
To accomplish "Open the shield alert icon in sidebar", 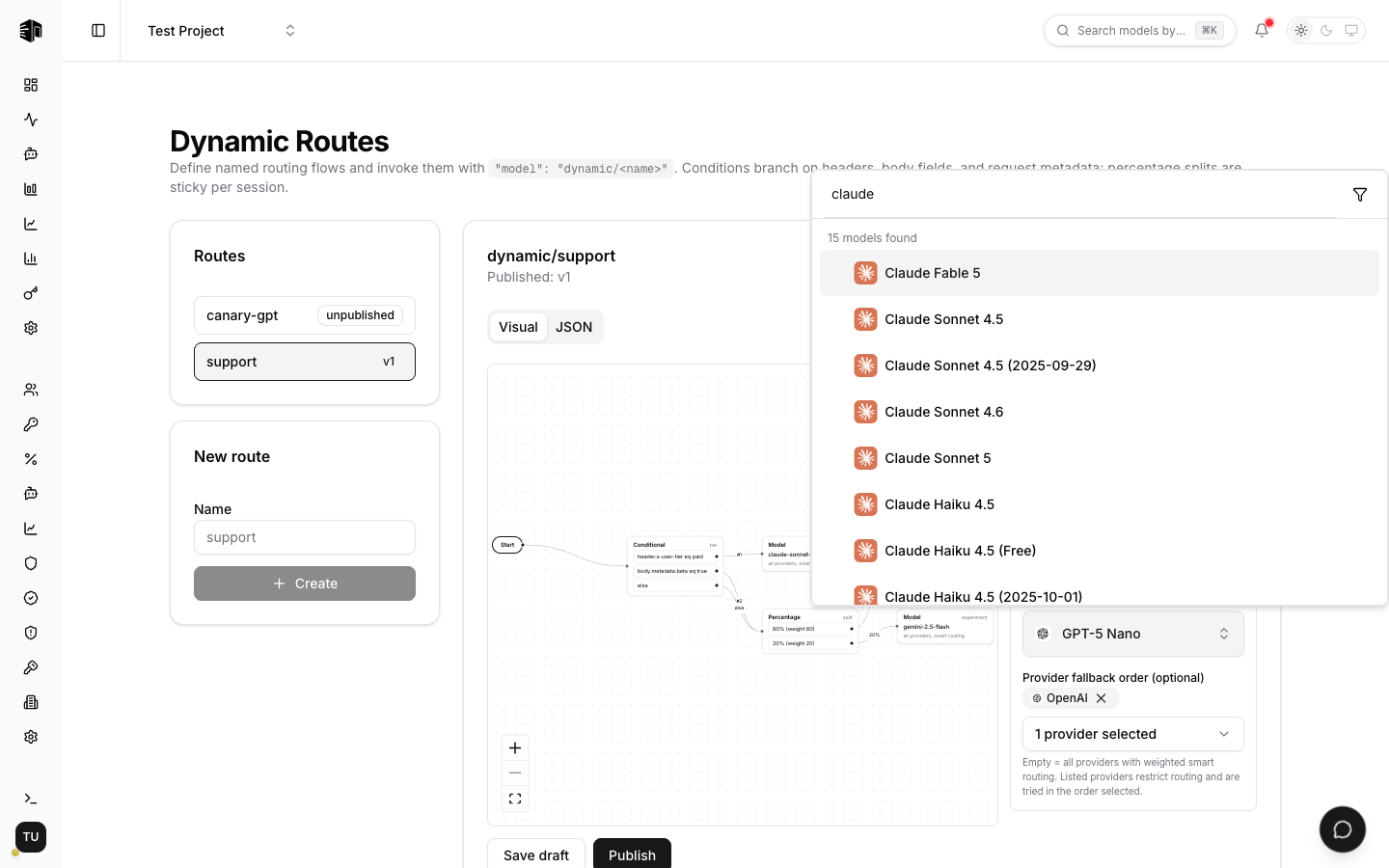I will coord(31,633).
